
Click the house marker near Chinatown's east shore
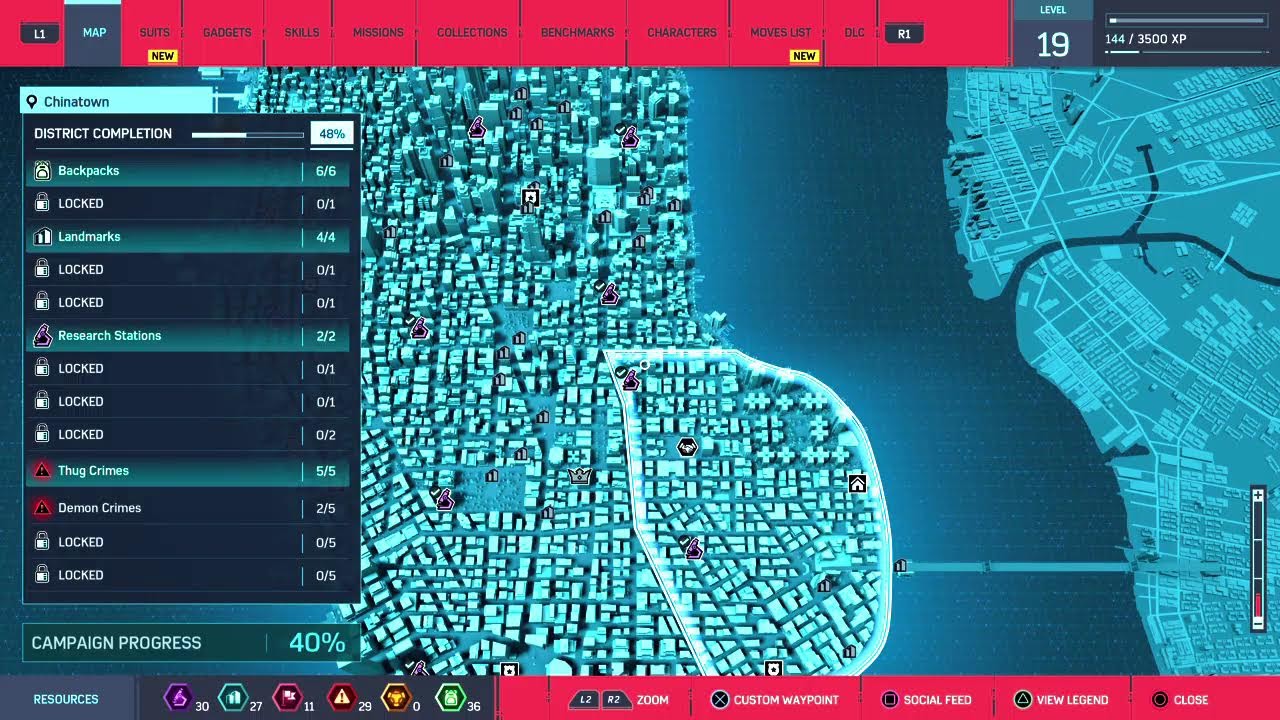click(x=857, y=484)
